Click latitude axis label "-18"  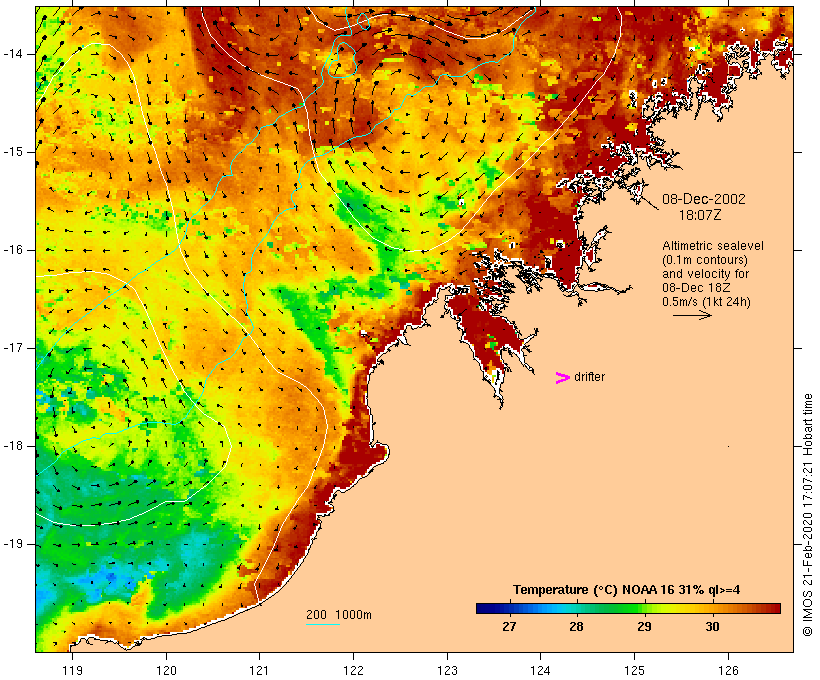coord(13,446)
